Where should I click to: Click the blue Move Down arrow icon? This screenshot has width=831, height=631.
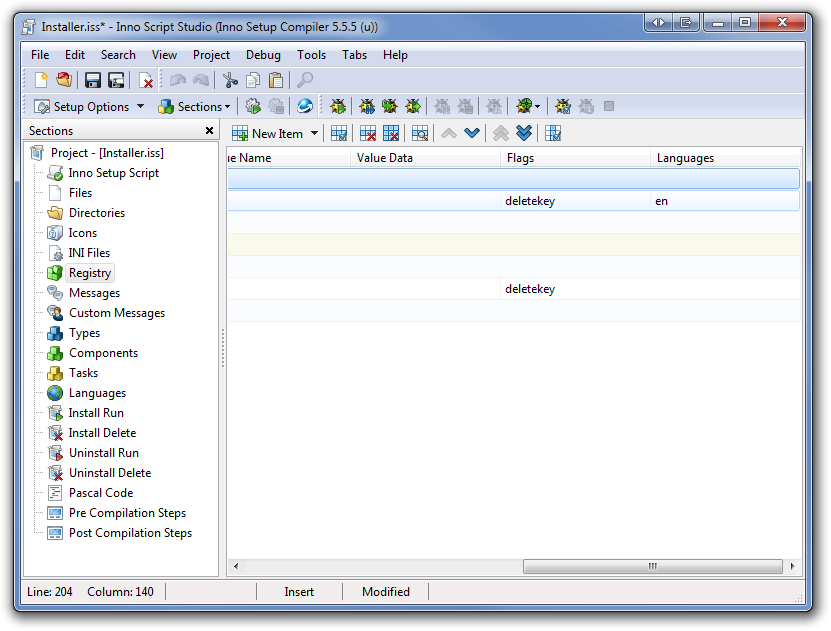[472, 133]
